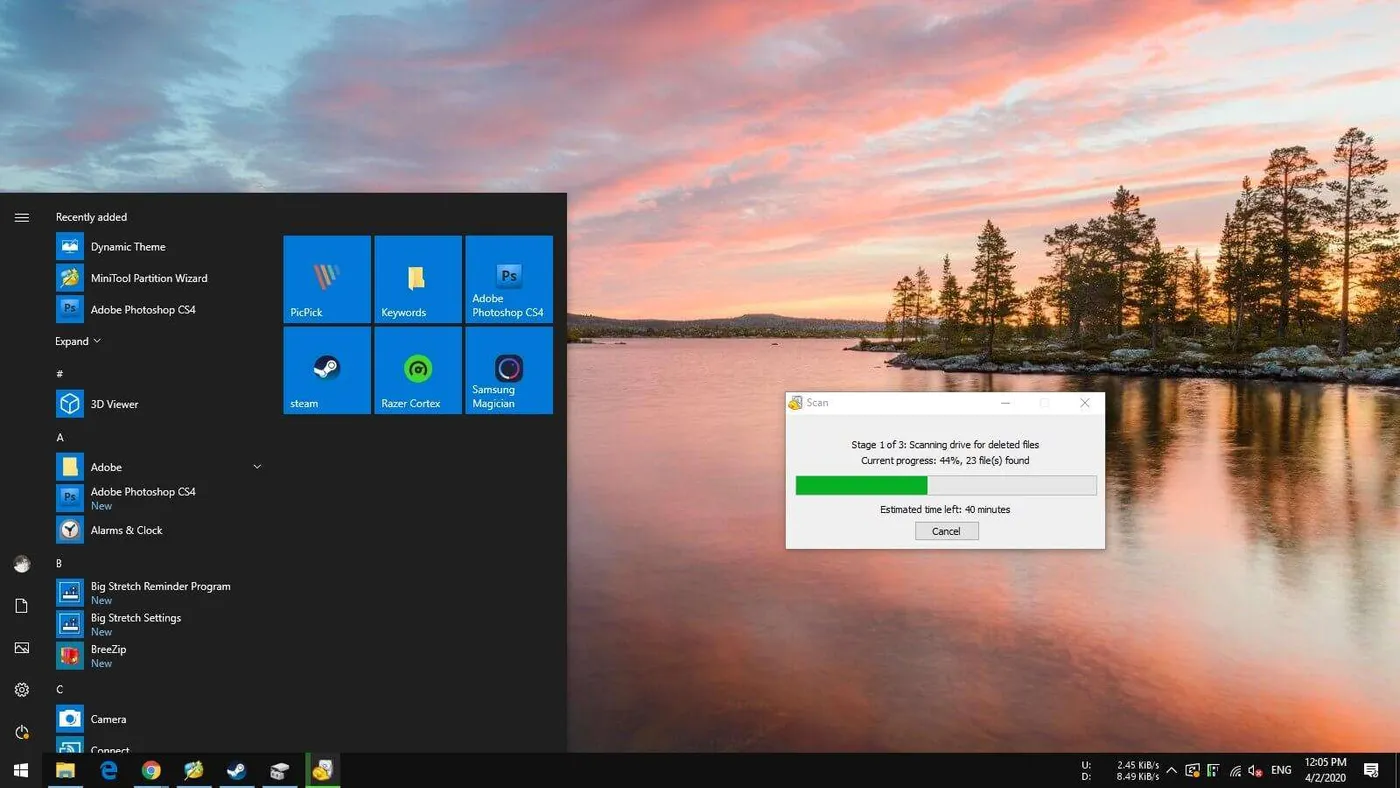Screen dimensions: 1400x788
Task: Open the Power options icon in Start
Action: (x=22, y=732)
